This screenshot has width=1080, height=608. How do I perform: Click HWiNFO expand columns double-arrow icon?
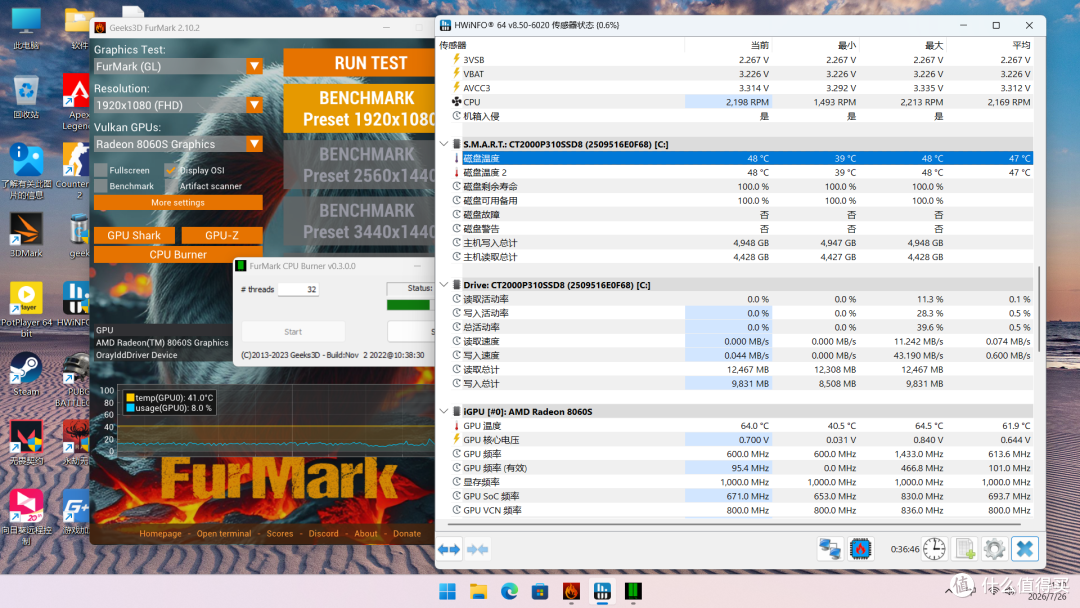coord(450,549)
